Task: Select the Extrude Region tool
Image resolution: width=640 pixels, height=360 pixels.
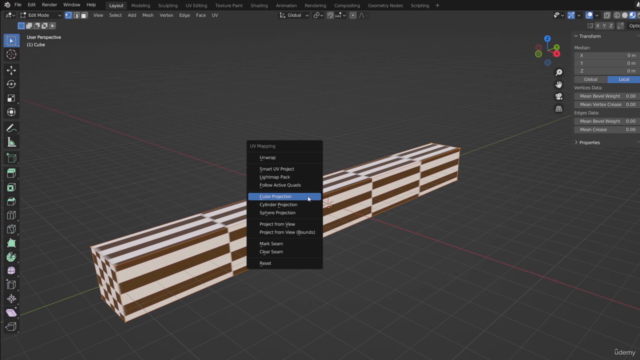Action: pos(11,173)
